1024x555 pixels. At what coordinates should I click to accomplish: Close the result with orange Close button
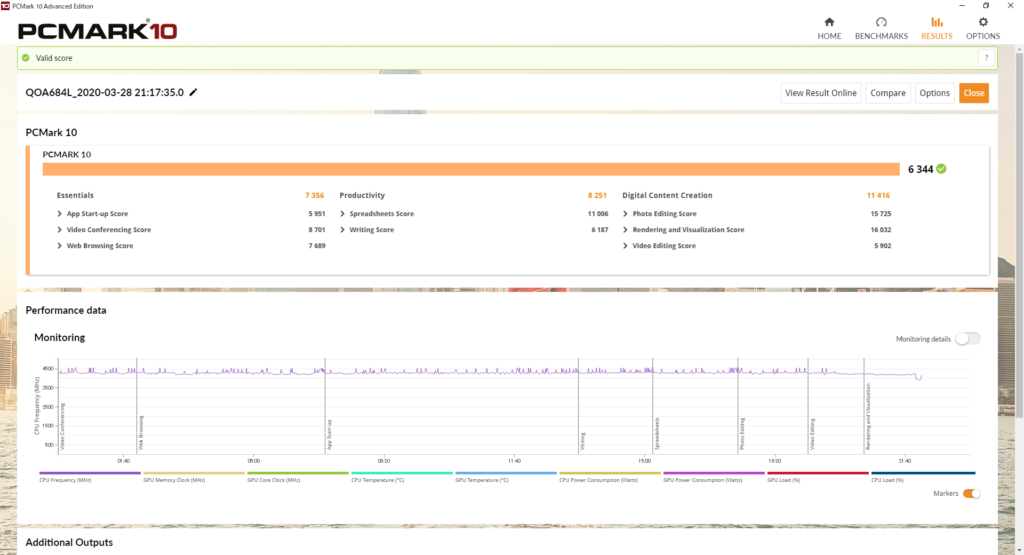pyautogui.click(x=974, y=93)
